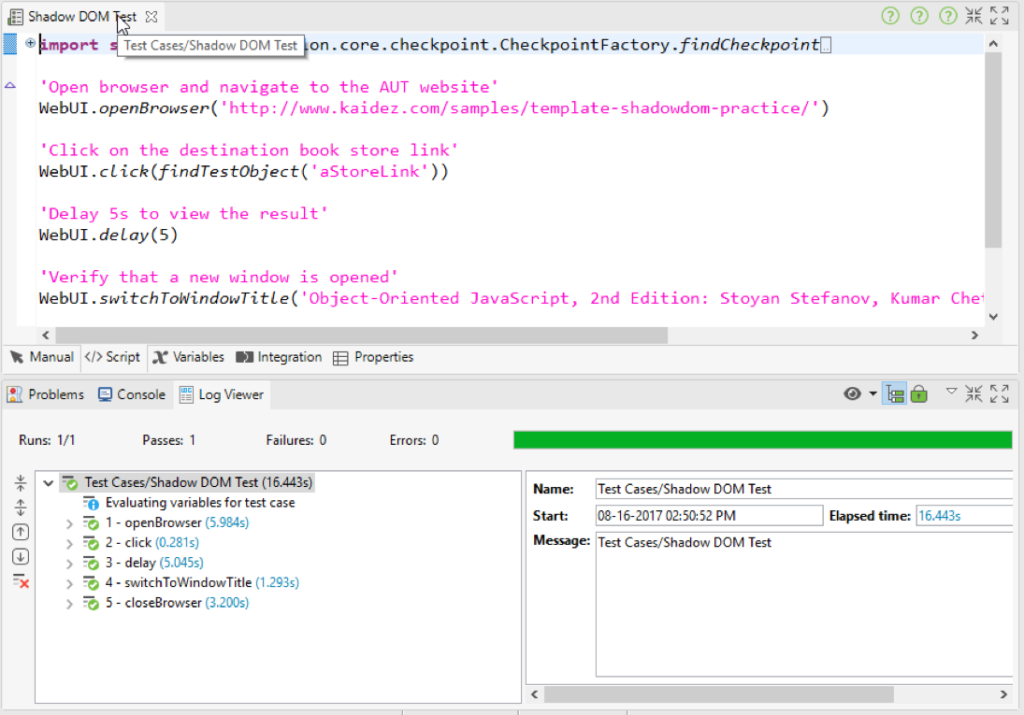Image resolution: width=1024 pixels, height=715 pixels.
Task: Click the Collapse All log entries icon
Action: [x=20, y=483]
